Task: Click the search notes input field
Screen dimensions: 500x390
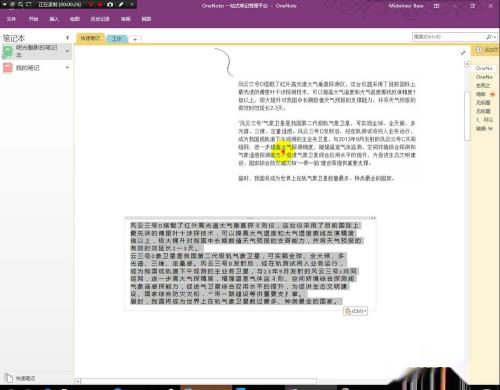Action: click(448, 37)
